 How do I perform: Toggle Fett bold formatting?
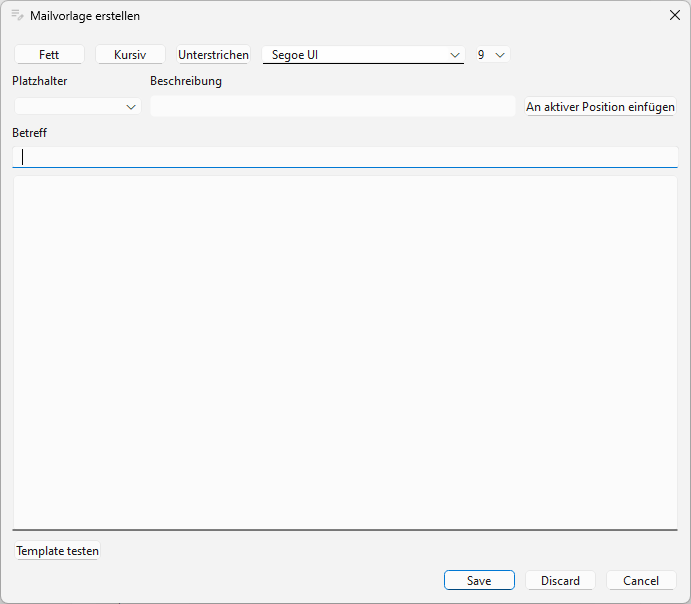(49, 55)
